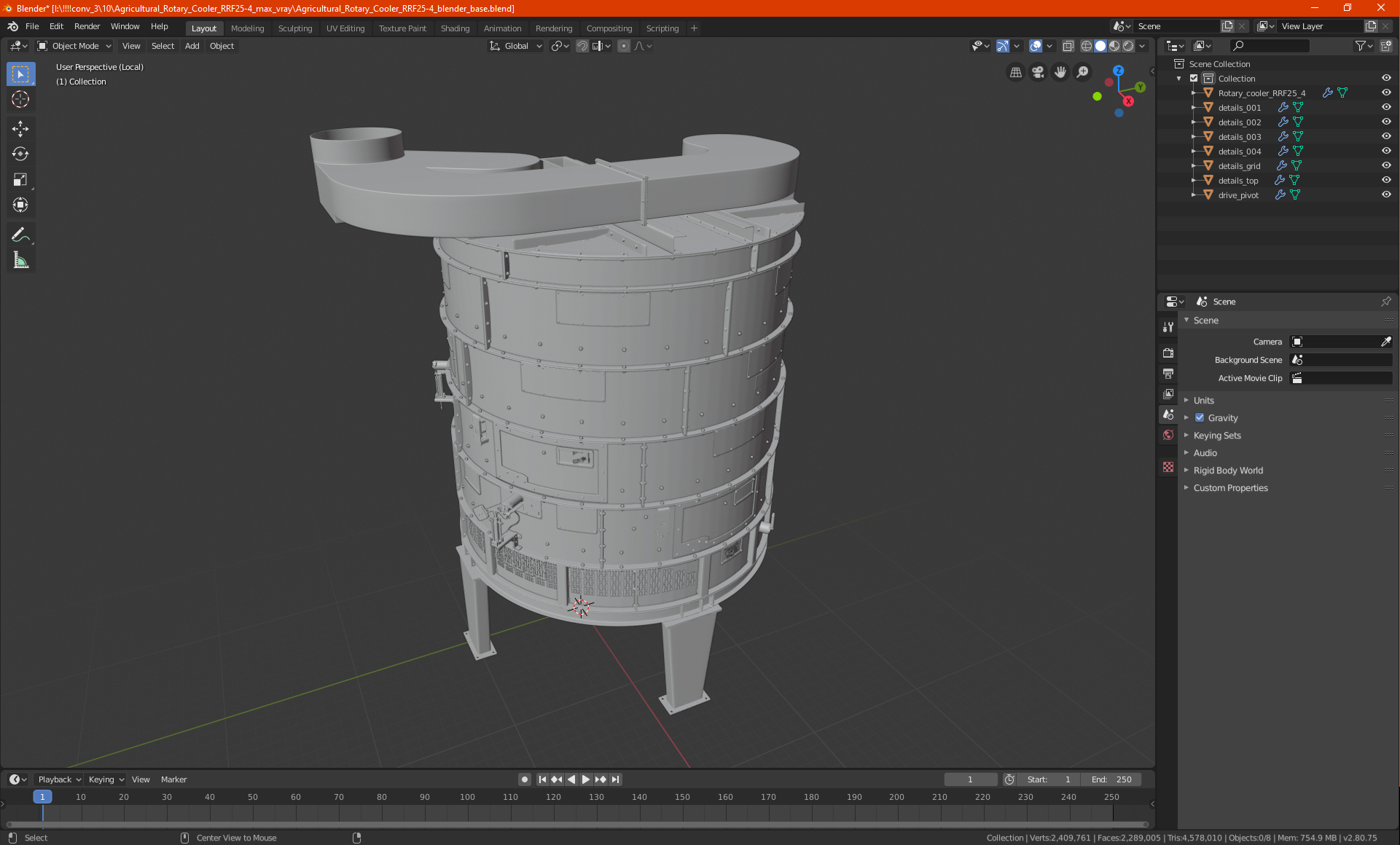Click frame 100 on the timeline
Image resolution: width=1400 pixels, height=845 pixels.
click(x=467, y=798)
